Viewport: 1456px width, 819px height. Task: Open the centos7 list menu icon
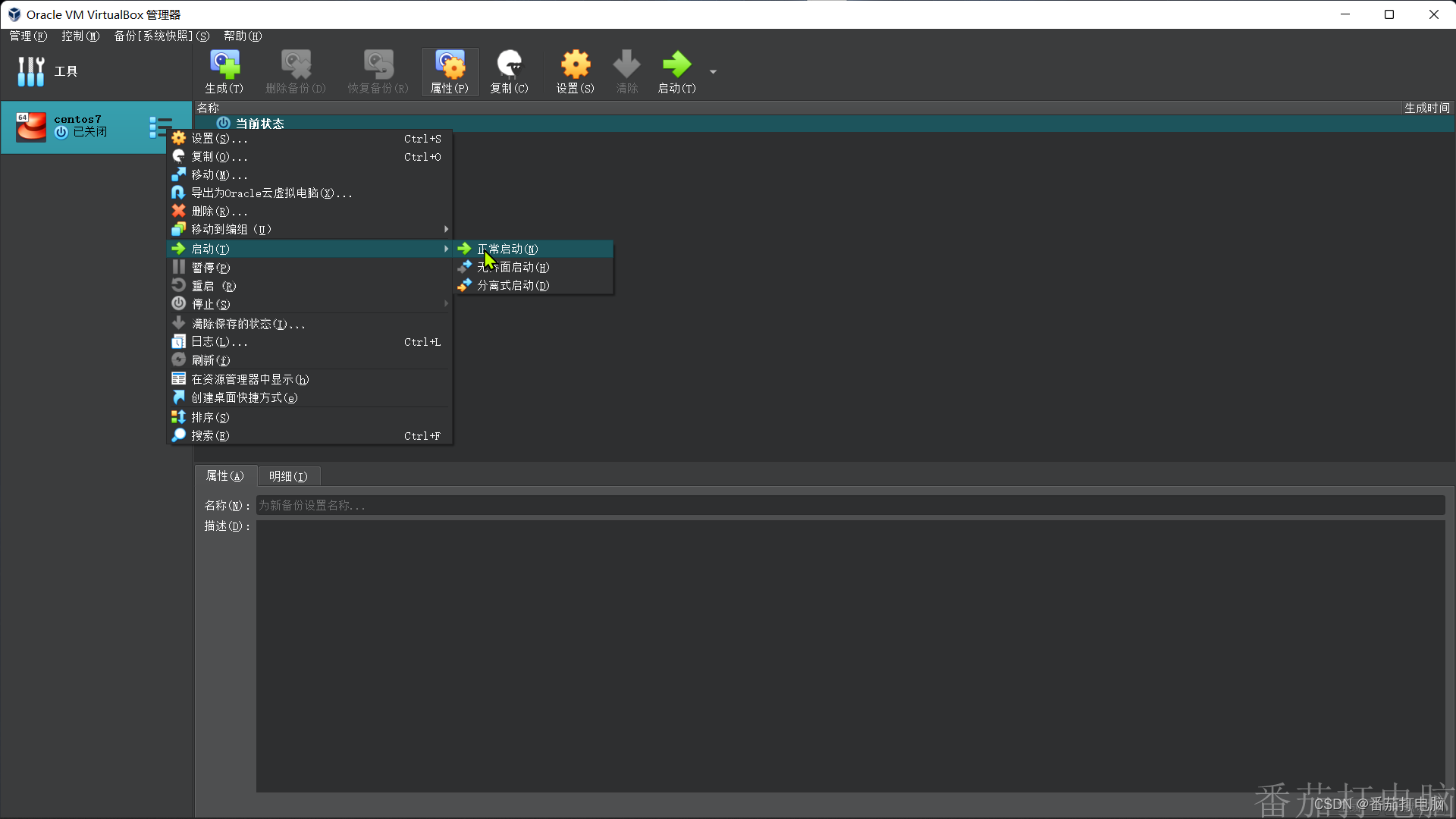[x=160, y=127]
